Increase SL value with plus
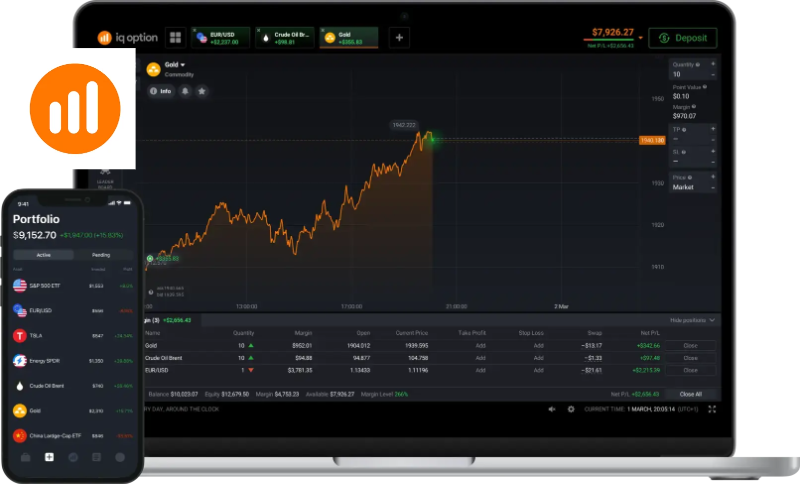This screenshot has height=484, width=800. [713, 151]
